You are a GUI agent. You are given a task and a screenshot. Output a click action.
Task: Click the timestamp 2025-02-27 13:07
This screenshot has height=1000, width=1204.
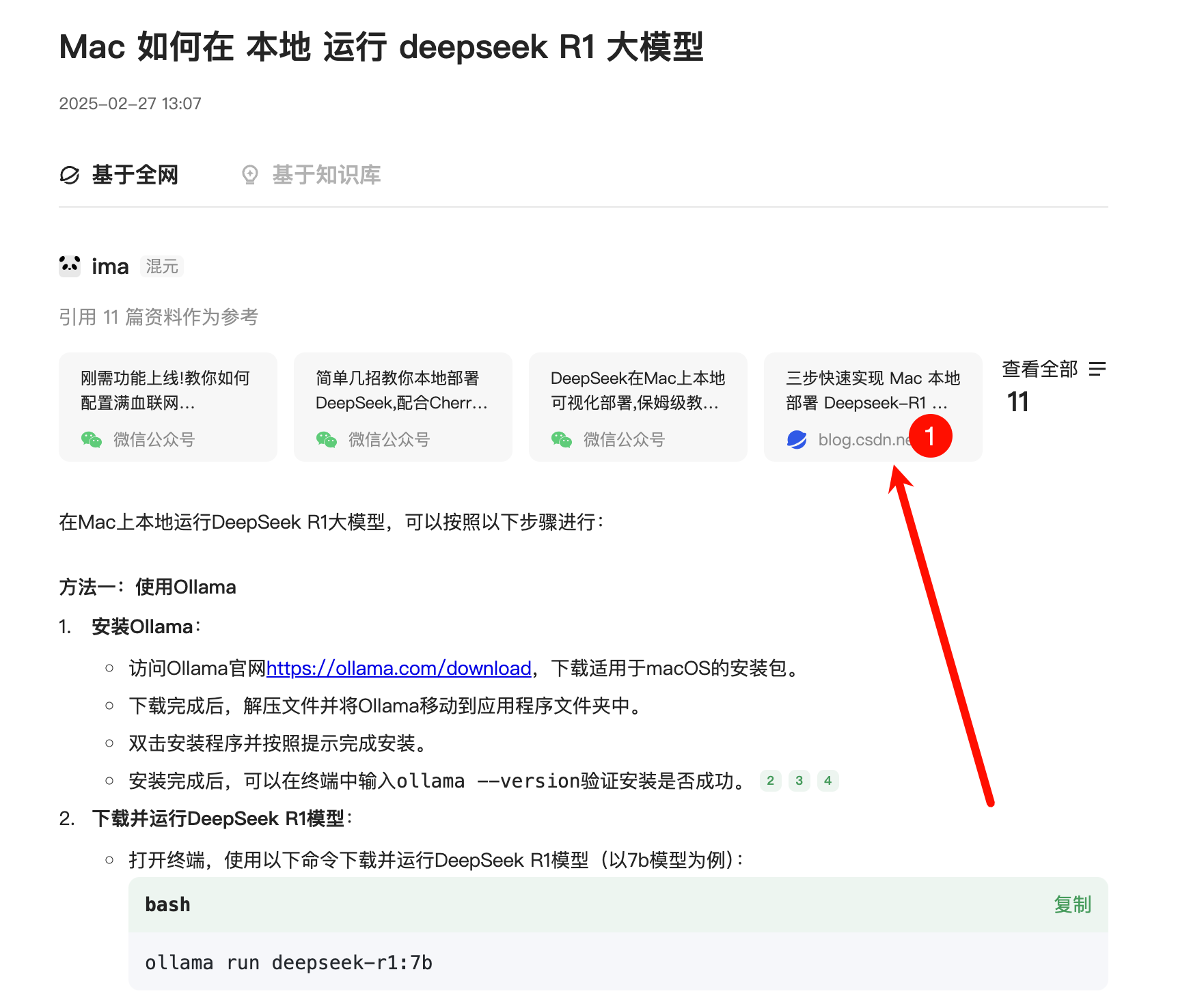[x=130, y=104]
